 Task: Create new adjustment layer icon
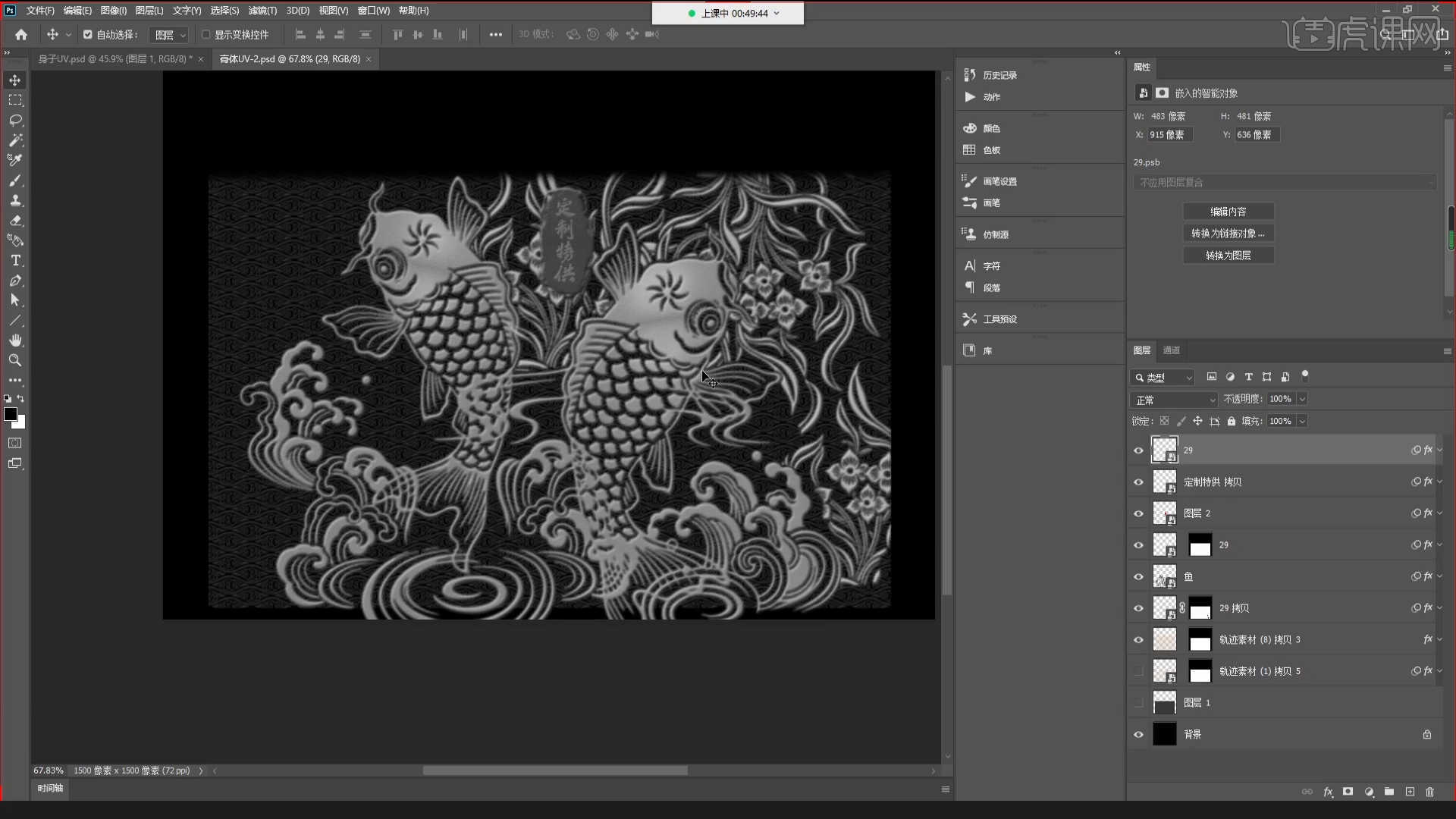coord(1369,792)
